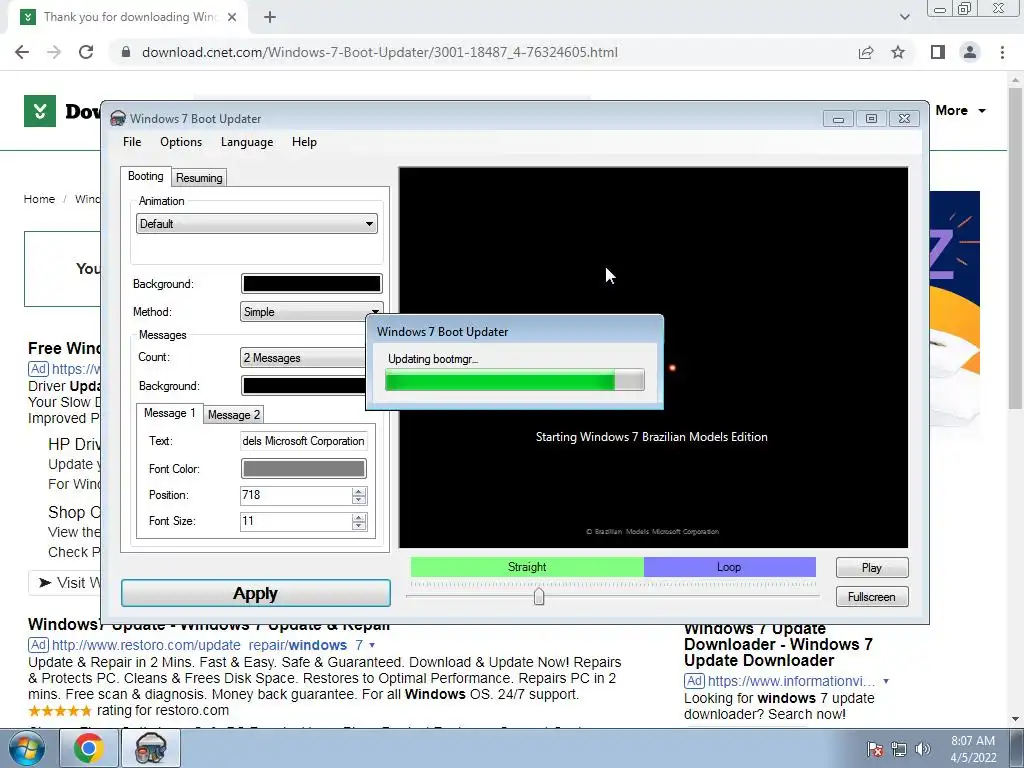Screen dimensions: 1024x768
Task: Click the Play button
Action: (x=872, y=568)
